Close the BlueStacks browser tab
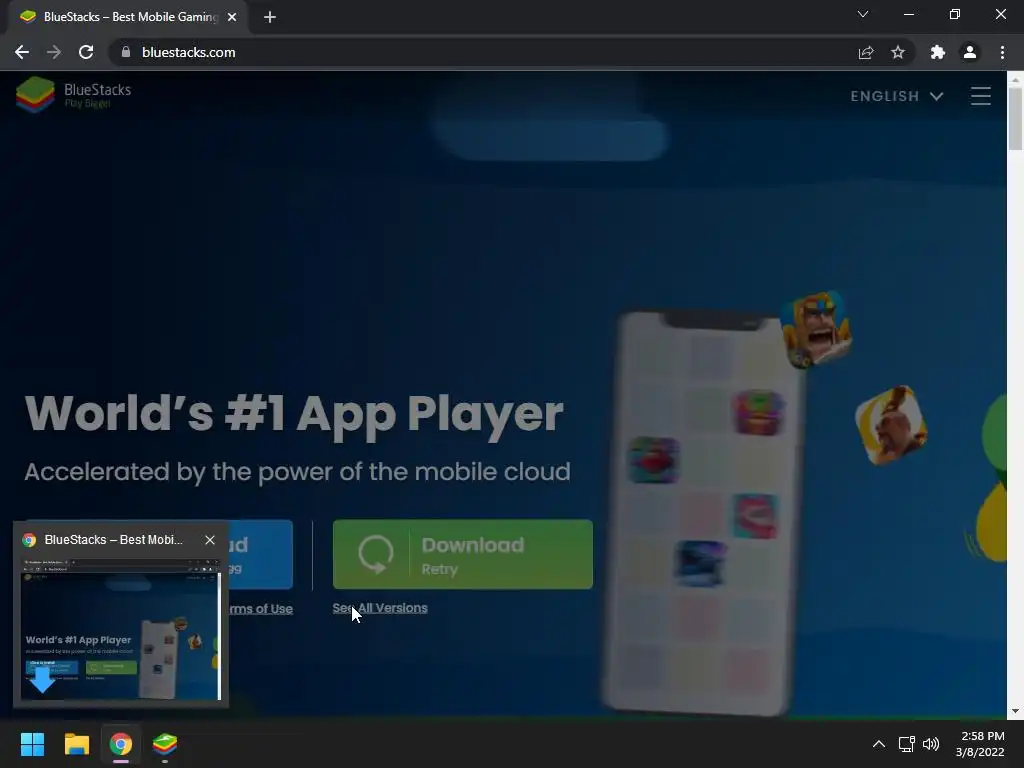 point(232,17)
